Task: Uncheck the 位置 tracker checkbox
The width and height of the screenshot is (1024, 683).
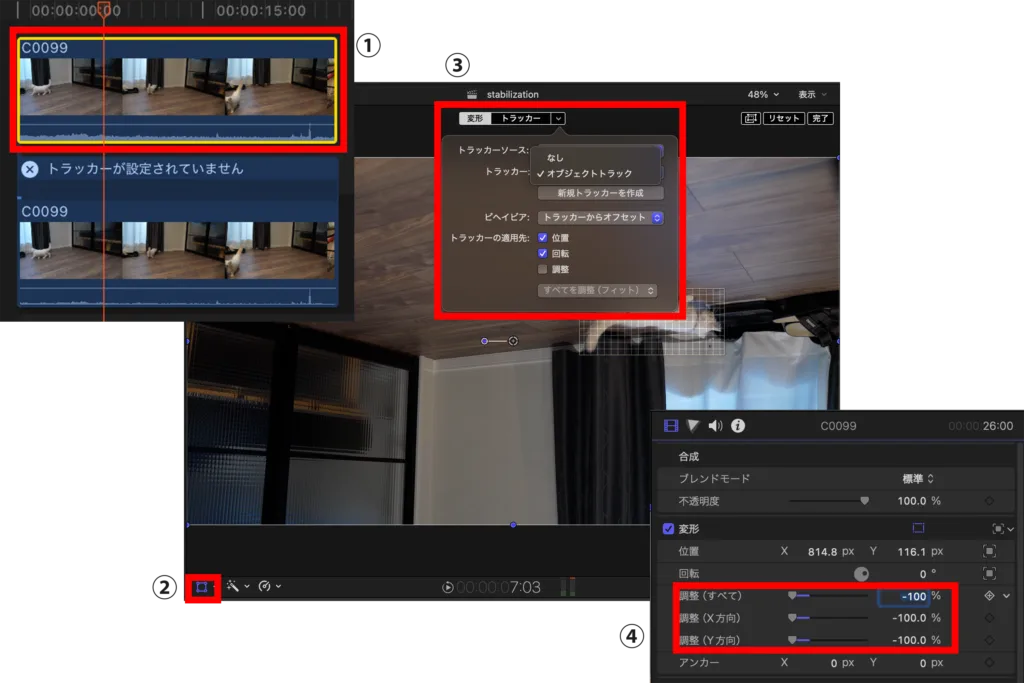Action: point(542,238)
